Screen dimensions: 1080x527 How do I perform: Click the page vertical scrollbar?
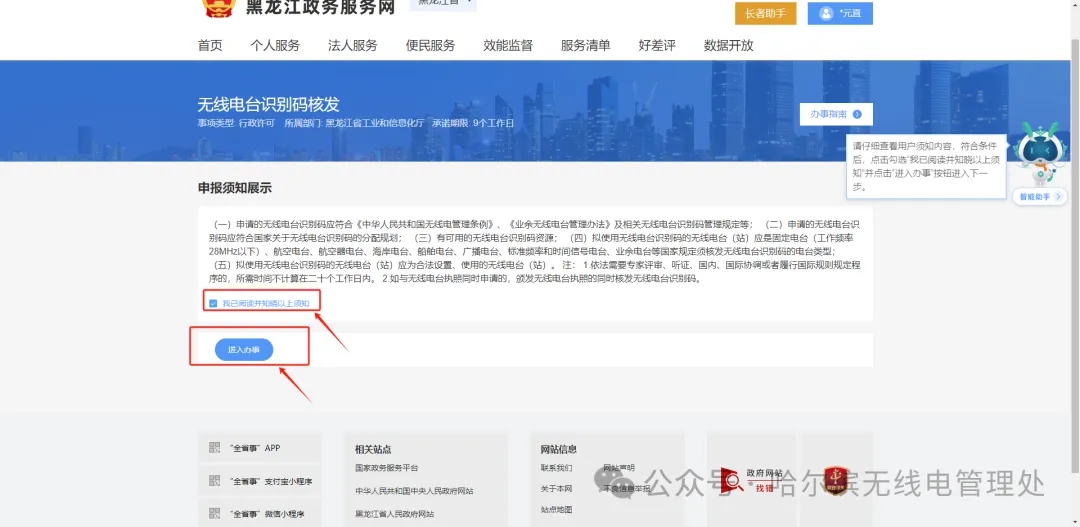click(x=1073, y=200)
